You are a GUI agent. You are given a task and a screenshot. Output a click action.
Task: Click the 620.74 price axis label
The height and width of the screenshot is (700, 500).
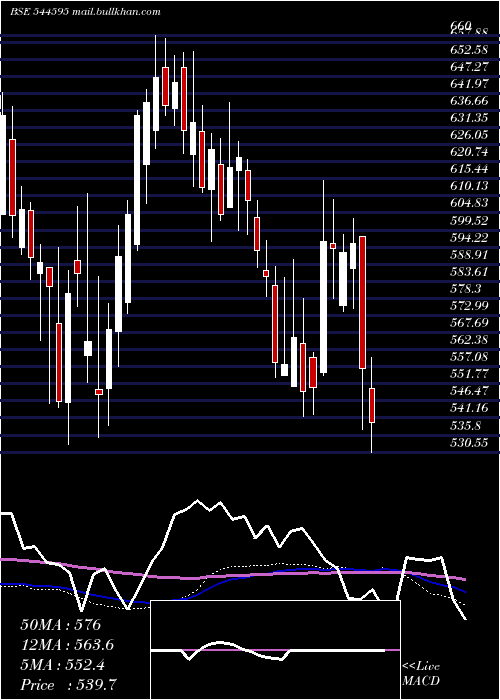[x=469, y=152]
